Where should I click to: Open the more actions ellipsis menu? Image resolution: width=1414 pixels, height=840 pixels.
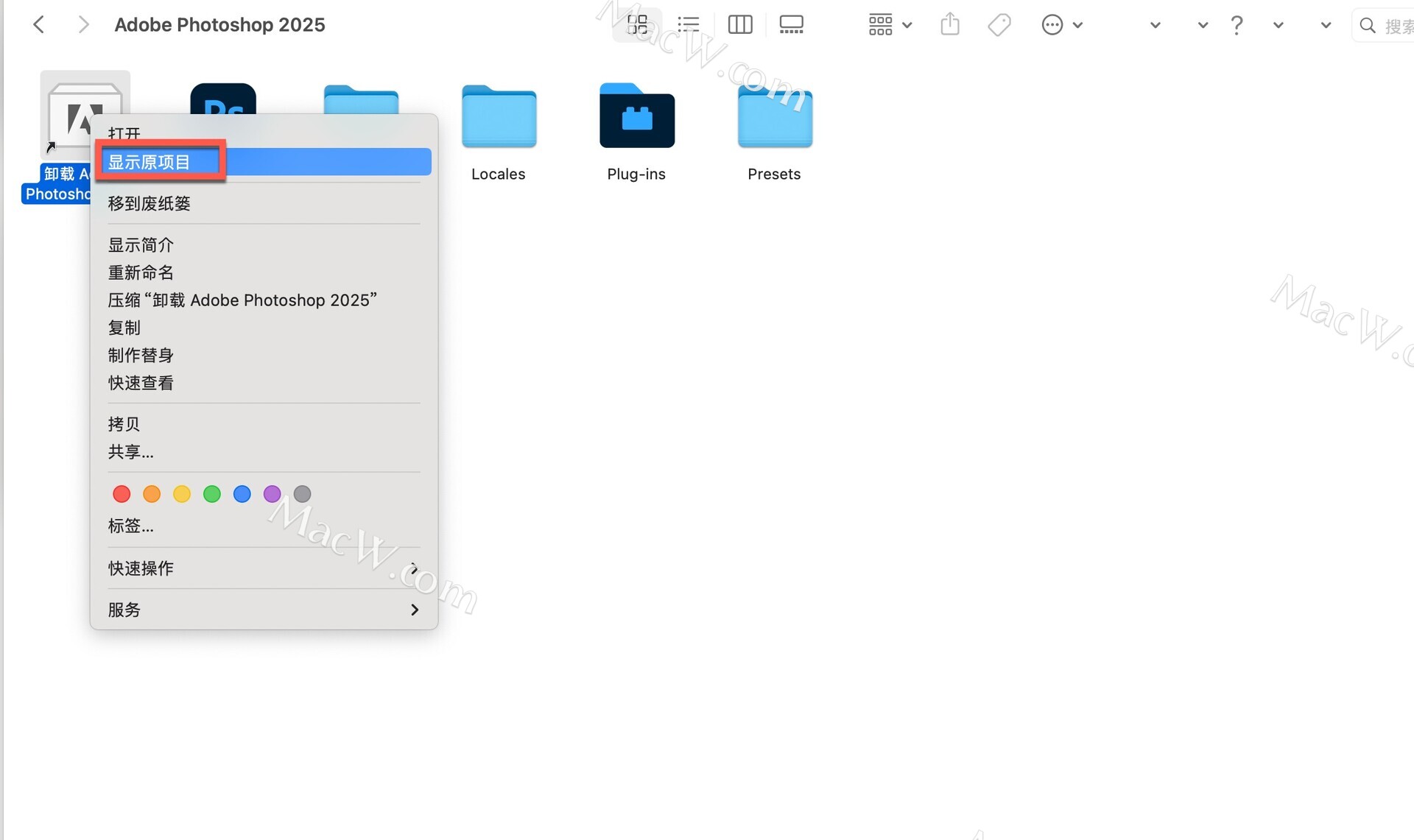coord(1062,25)
